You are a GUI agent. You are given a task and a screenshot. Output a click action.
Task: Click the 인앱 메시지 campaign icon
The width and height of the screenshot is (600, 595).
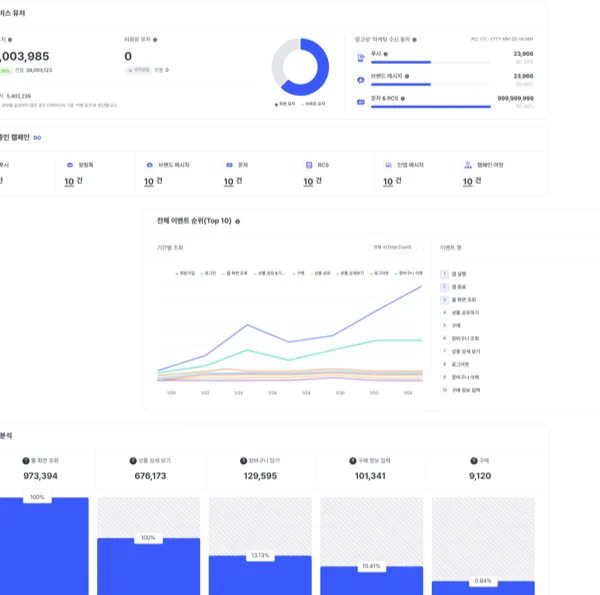point(388,165)
